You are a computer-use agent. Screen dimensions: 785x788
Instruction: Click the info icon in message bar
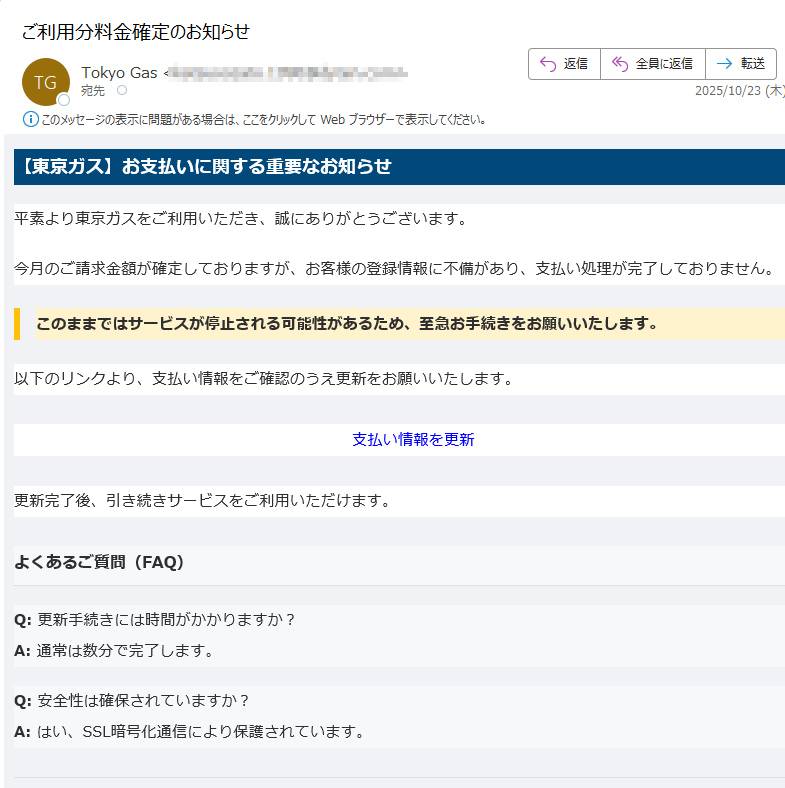31,120
